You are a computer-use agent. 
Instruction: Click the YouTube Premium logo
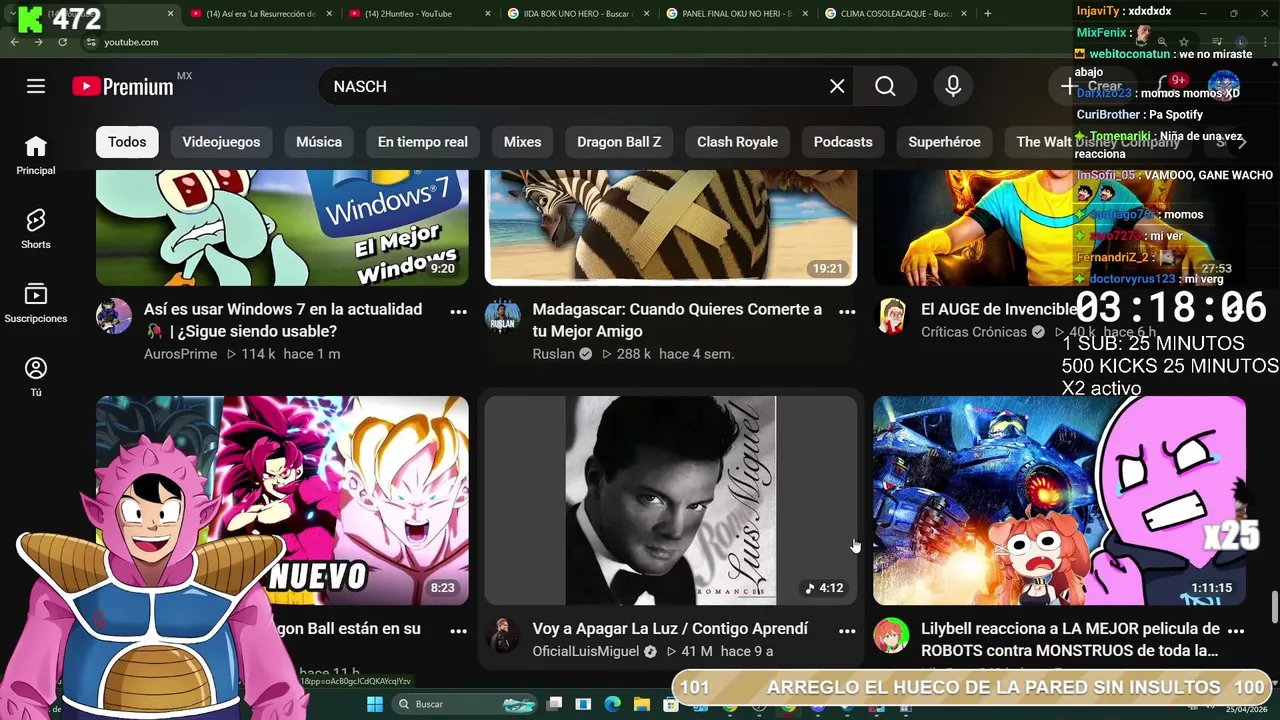click(123, 86)
